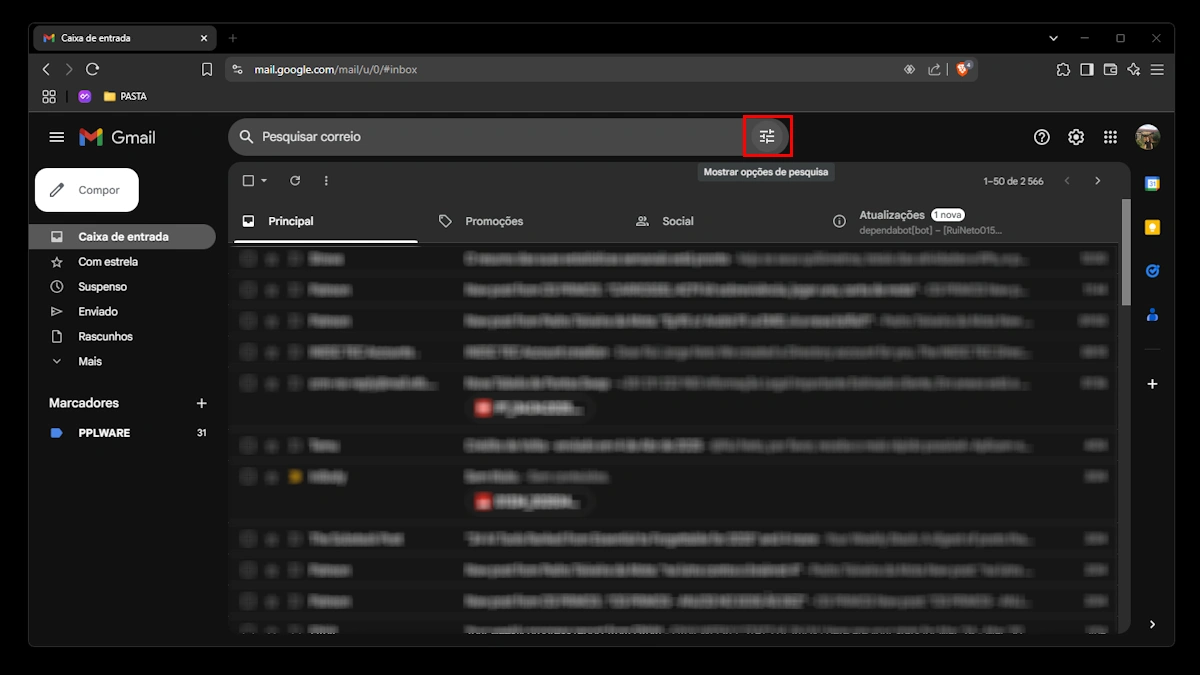The image size is (1200, 675).
Task: Open Gmail settings gear
Action: (1076, 137)
